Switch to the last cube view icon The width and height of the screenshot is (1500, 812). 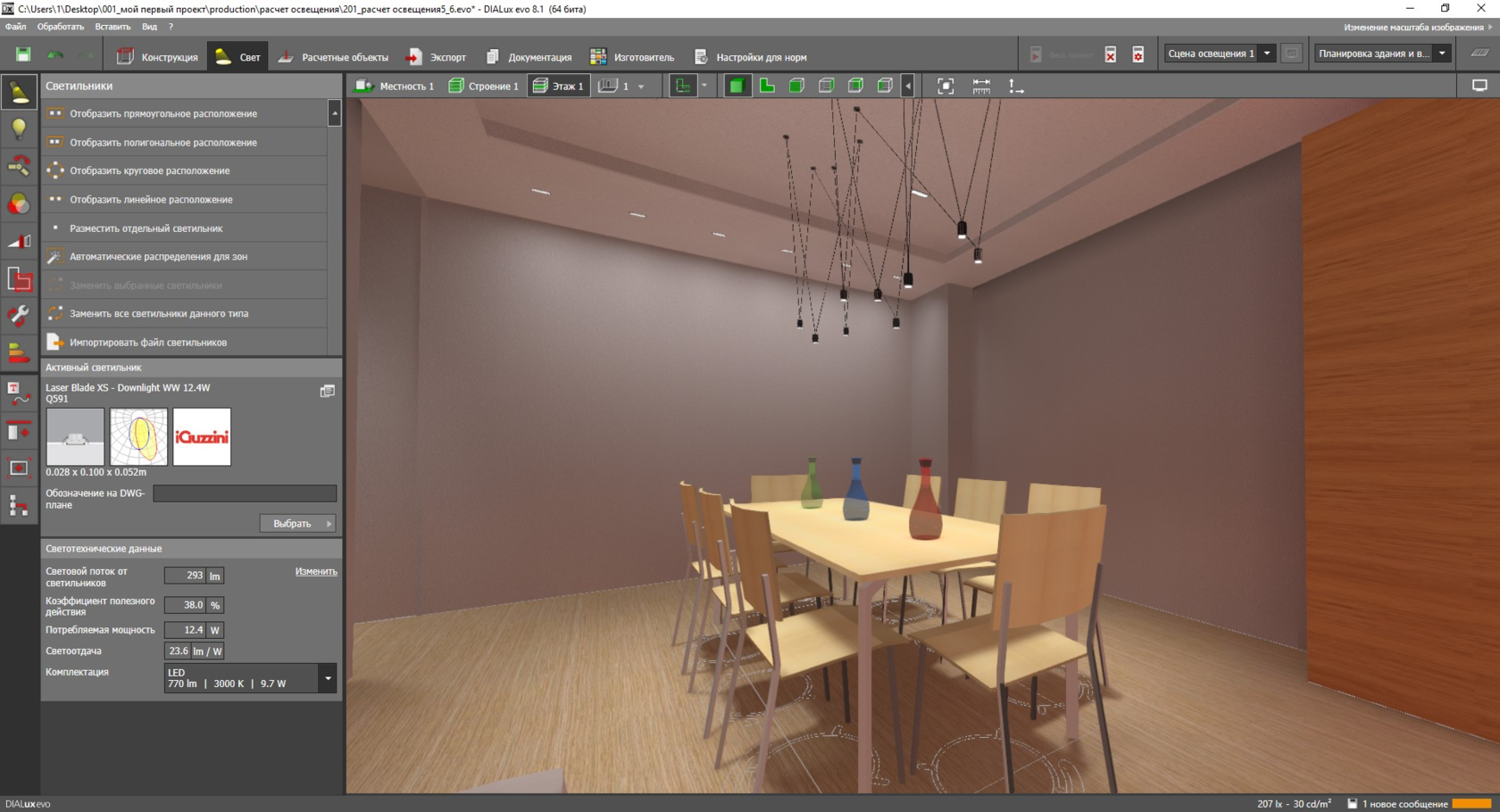[885, 86]
